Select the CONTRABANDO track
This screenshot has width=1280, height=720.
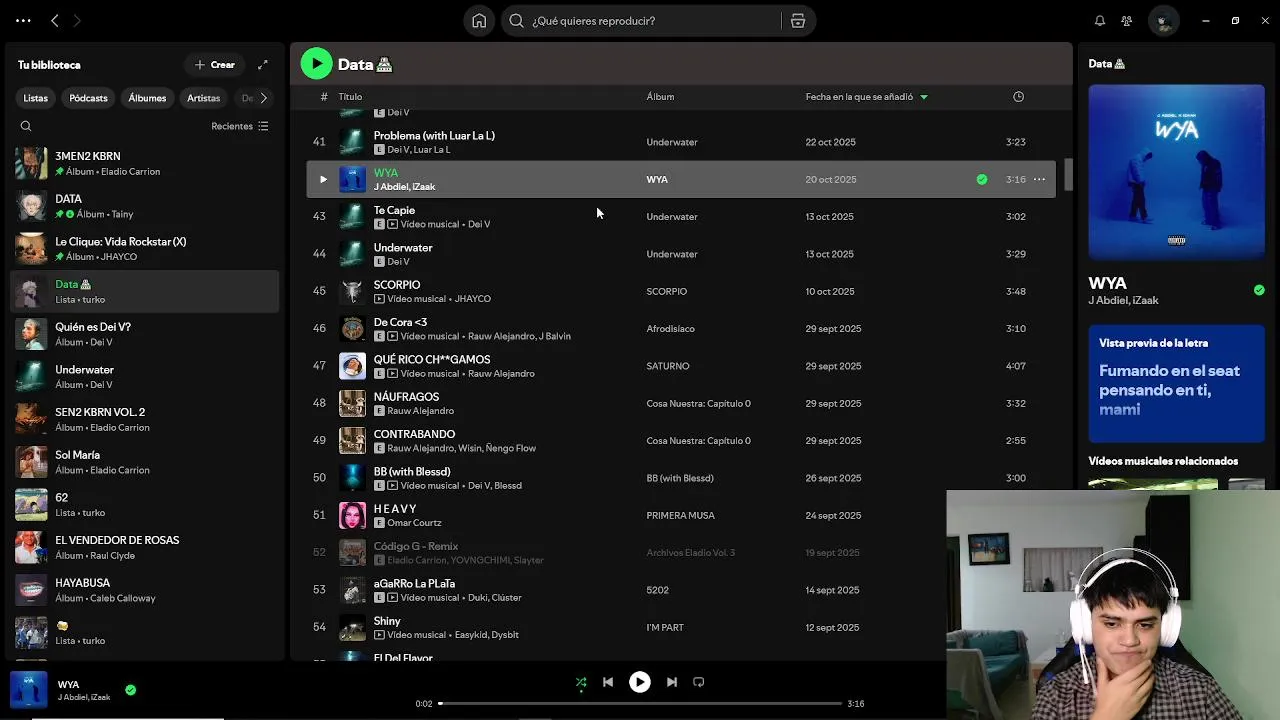click(x=680, y=441)
